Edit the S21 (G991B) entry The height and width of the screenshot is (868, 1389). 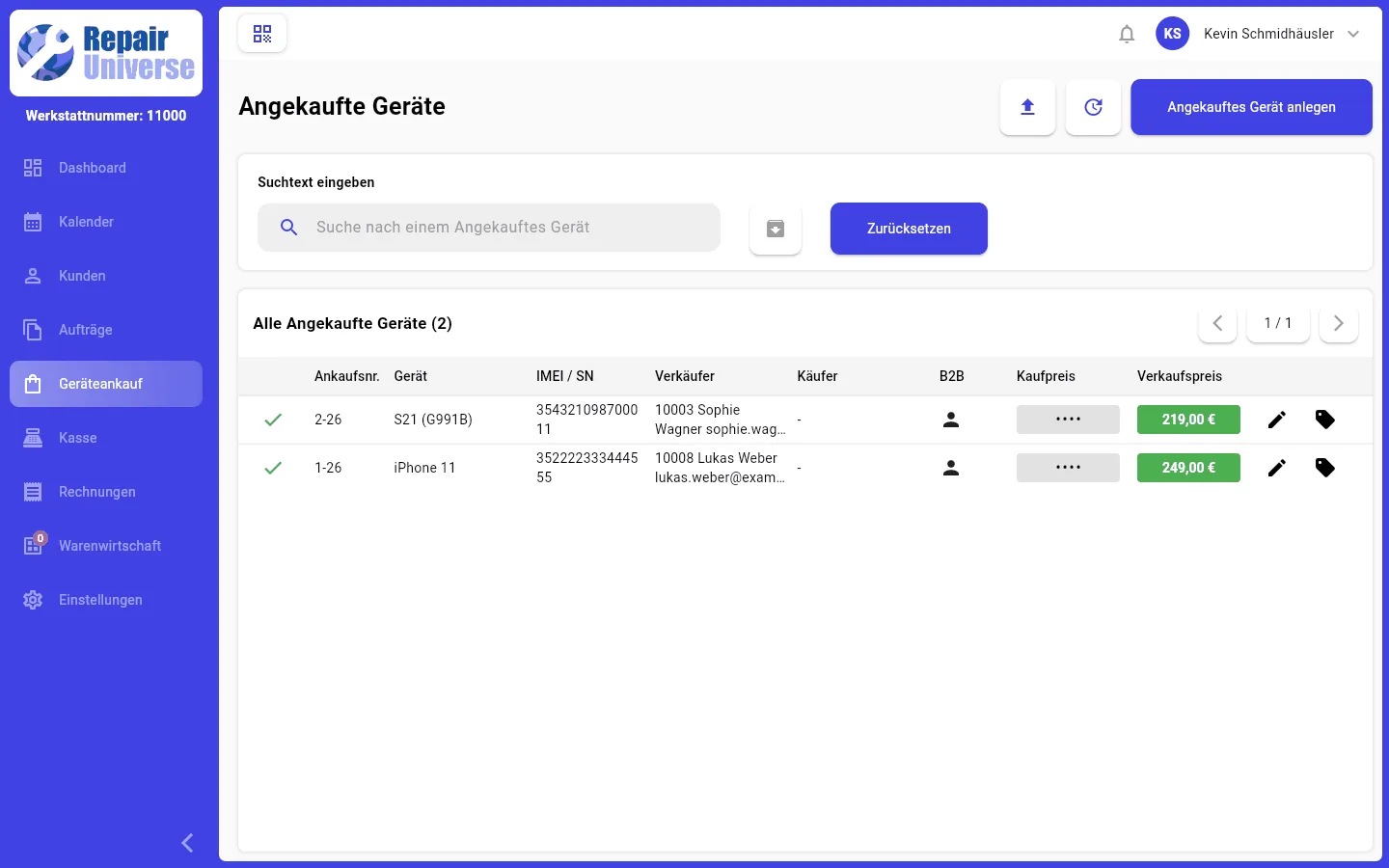pyautogui.click(x=1277, y=420)
